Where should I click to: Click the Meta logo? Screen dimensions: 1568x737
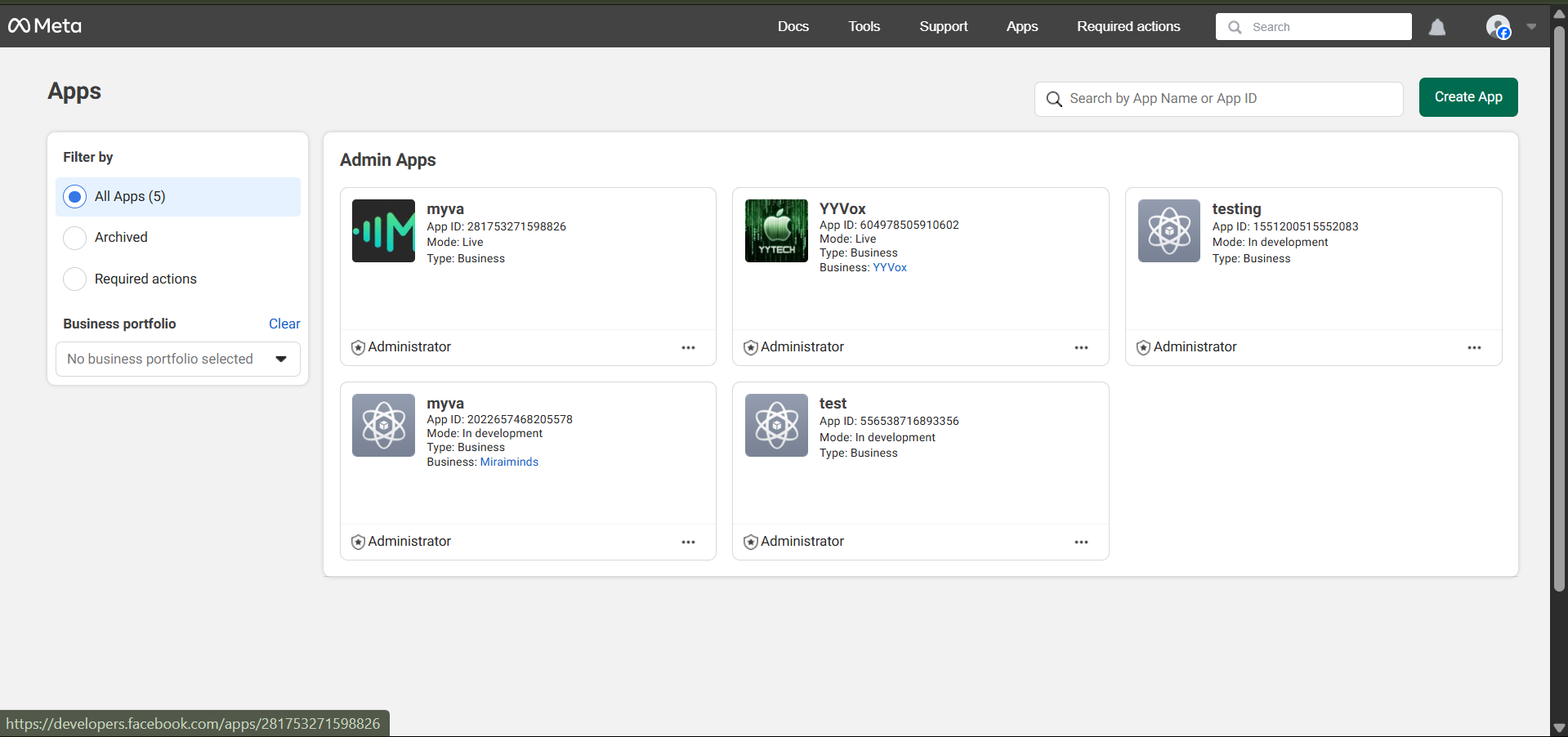tap(44, 25)
